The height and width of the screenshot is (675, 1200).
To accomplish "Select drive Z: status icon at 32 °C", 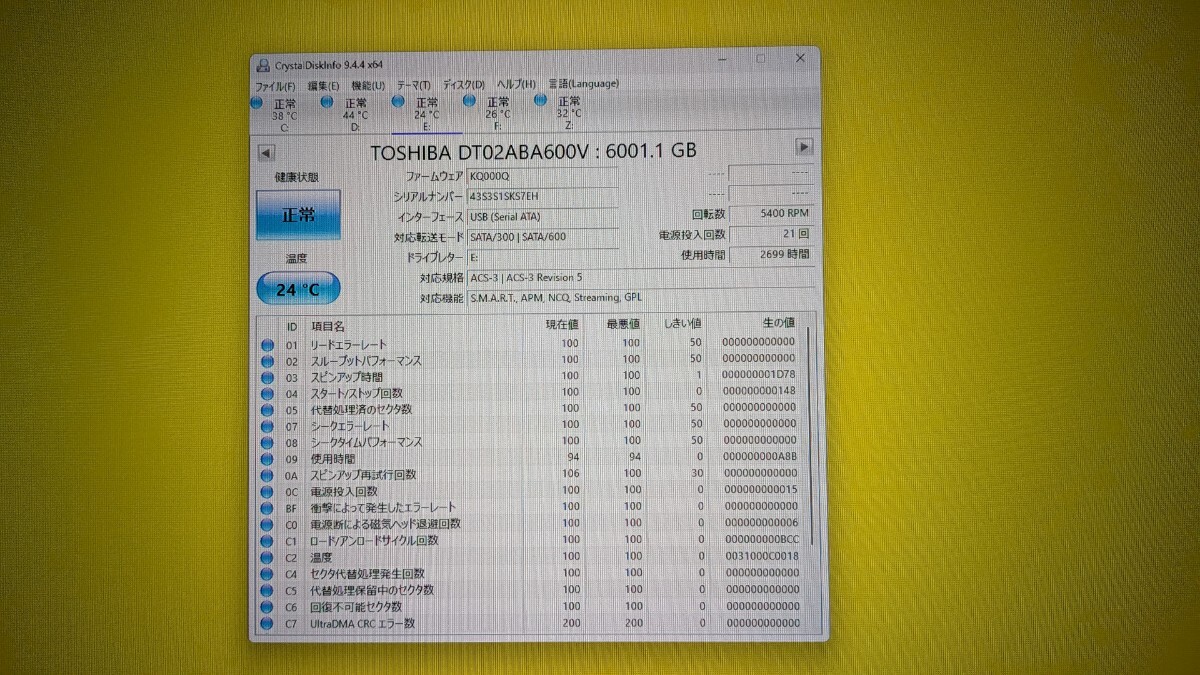I will 540,102.
